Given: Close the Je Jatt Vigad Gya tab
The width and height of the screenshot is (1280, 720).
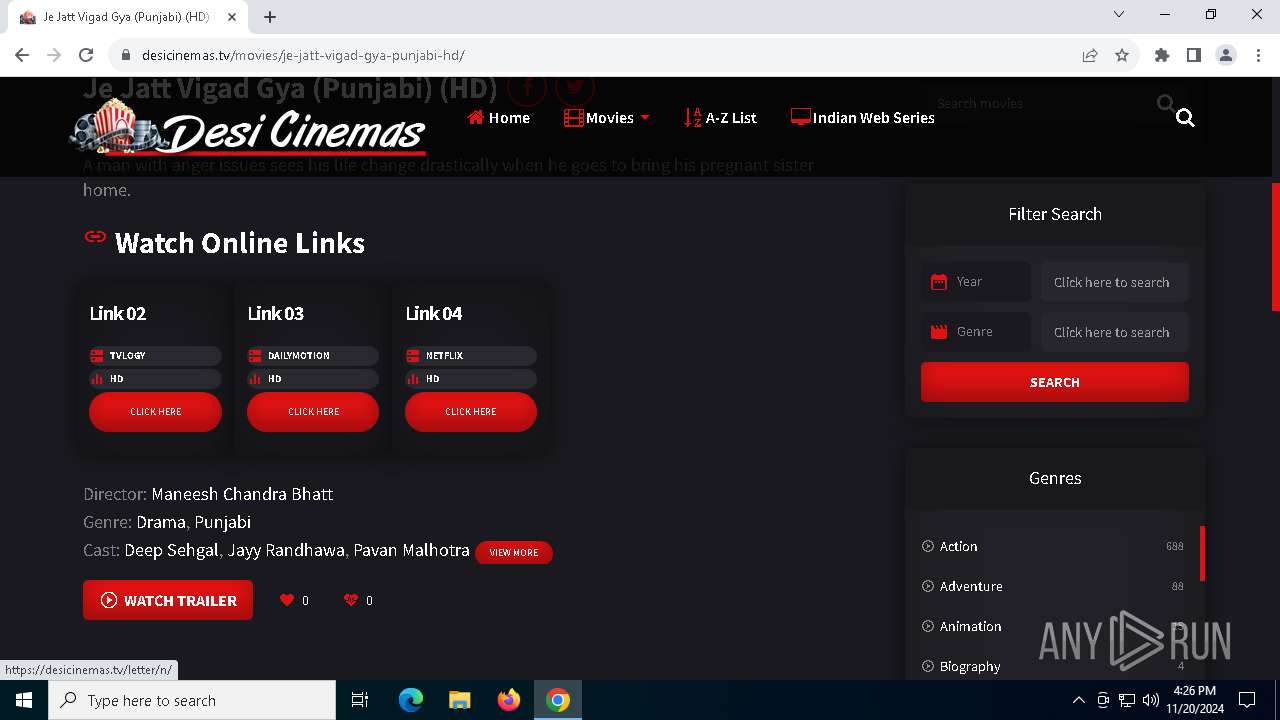Looking at the screenshot, I should (x=233, y=17).
